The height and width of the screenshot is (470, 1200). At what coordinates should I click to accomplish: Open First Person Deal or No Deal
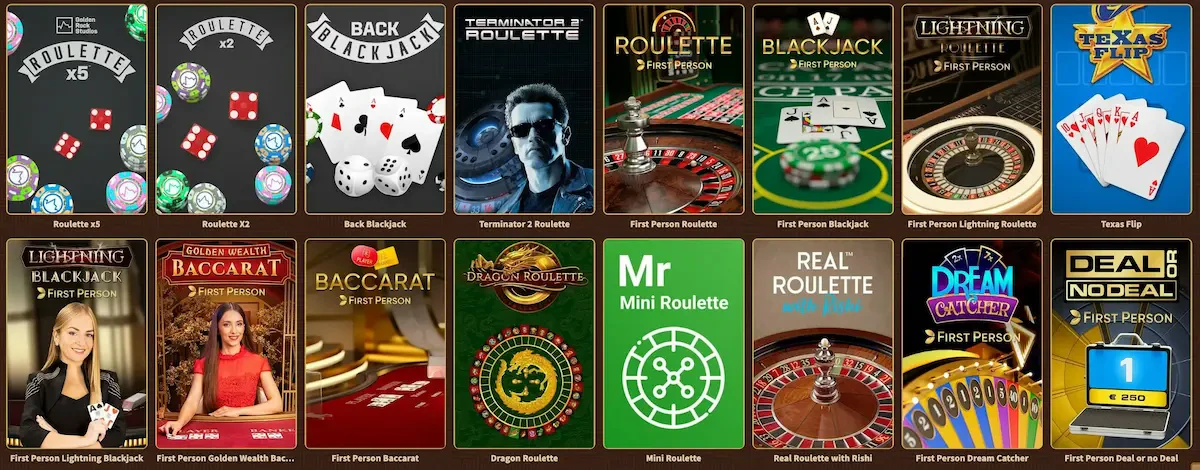(1122, 344)
